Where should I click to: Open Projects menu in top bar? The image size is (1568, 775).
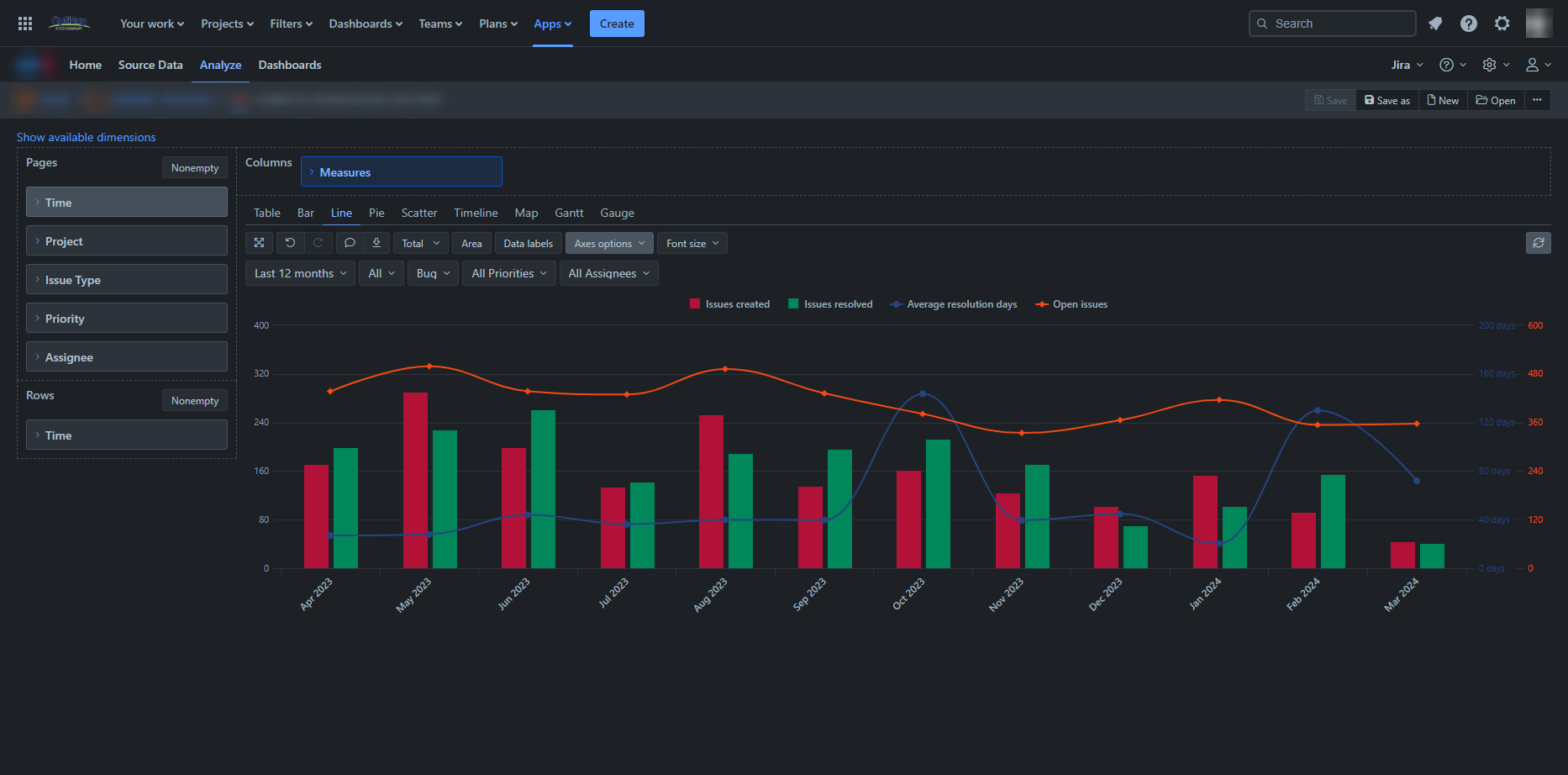point(228,24)
